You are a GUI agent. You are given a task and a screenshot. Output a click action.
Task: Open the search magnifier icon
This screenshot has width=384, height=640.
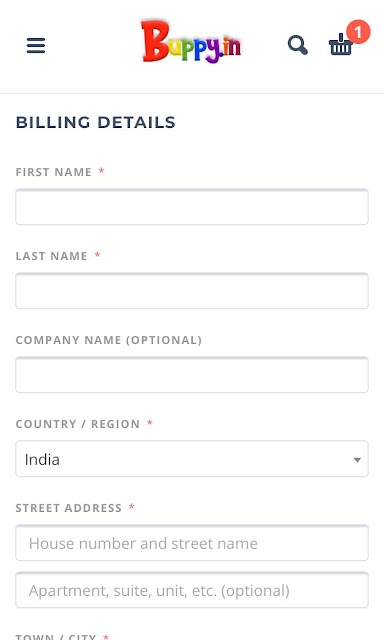(x=298, y=45)
